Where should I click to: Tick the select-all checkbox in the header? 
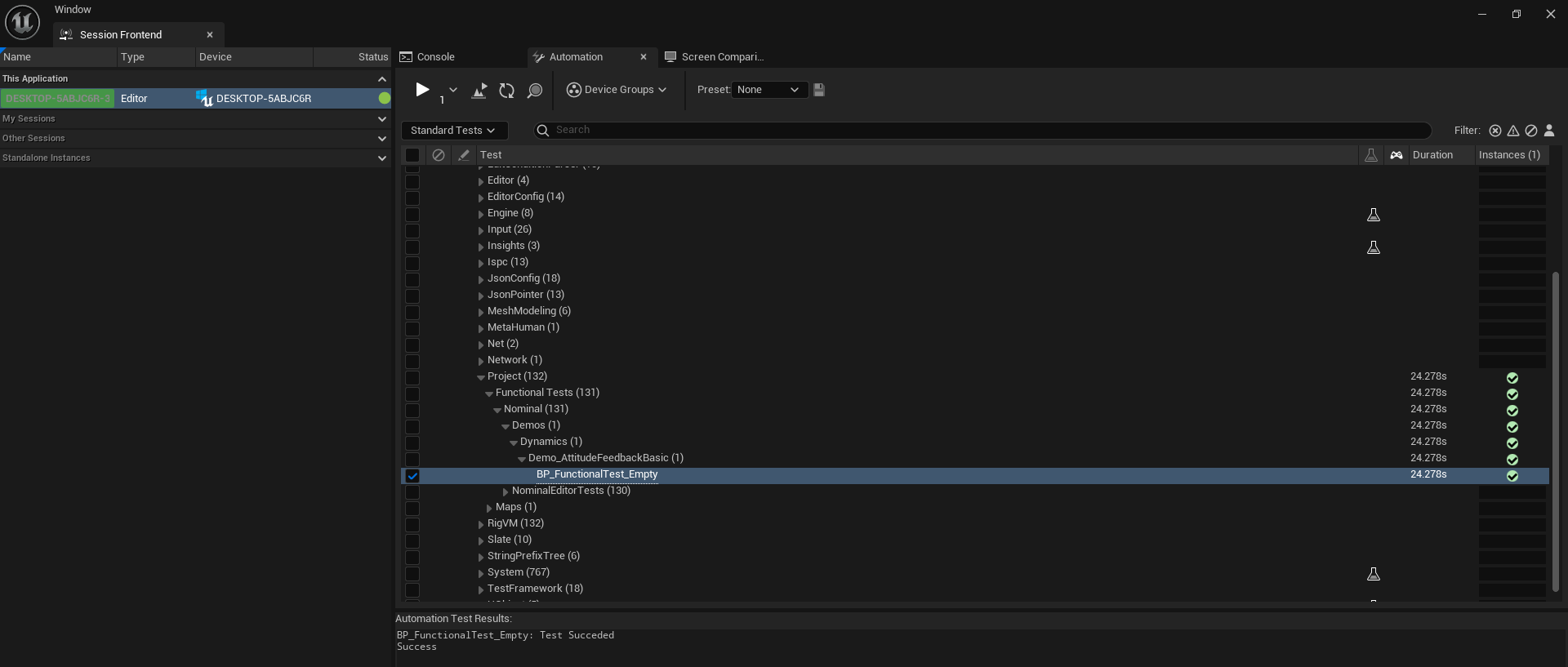coord(412,155)
